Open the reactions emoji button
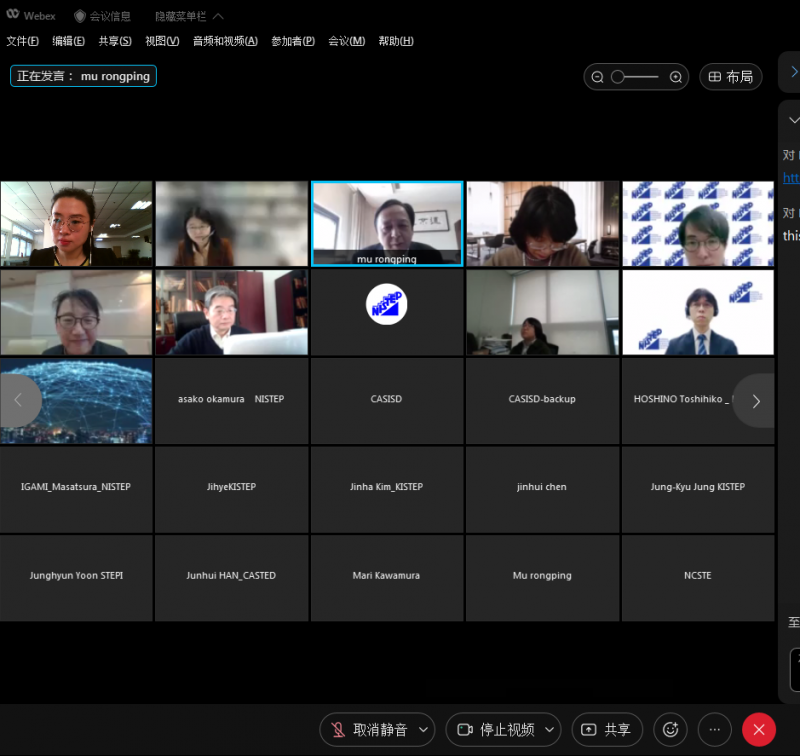Screen dimensions: 800x756 click(x=670, y=730)
